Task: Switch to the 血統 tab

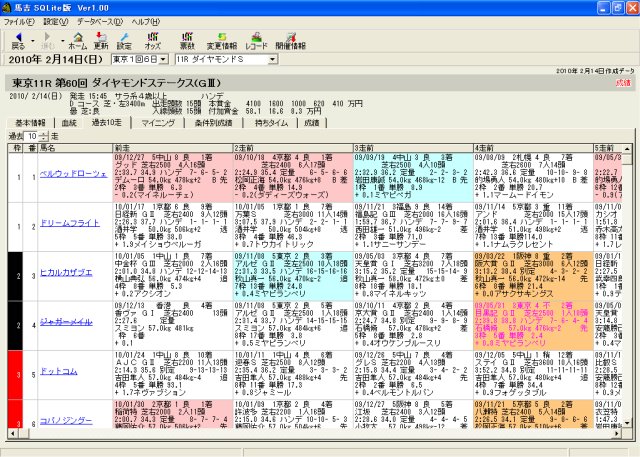Action: 69,123
